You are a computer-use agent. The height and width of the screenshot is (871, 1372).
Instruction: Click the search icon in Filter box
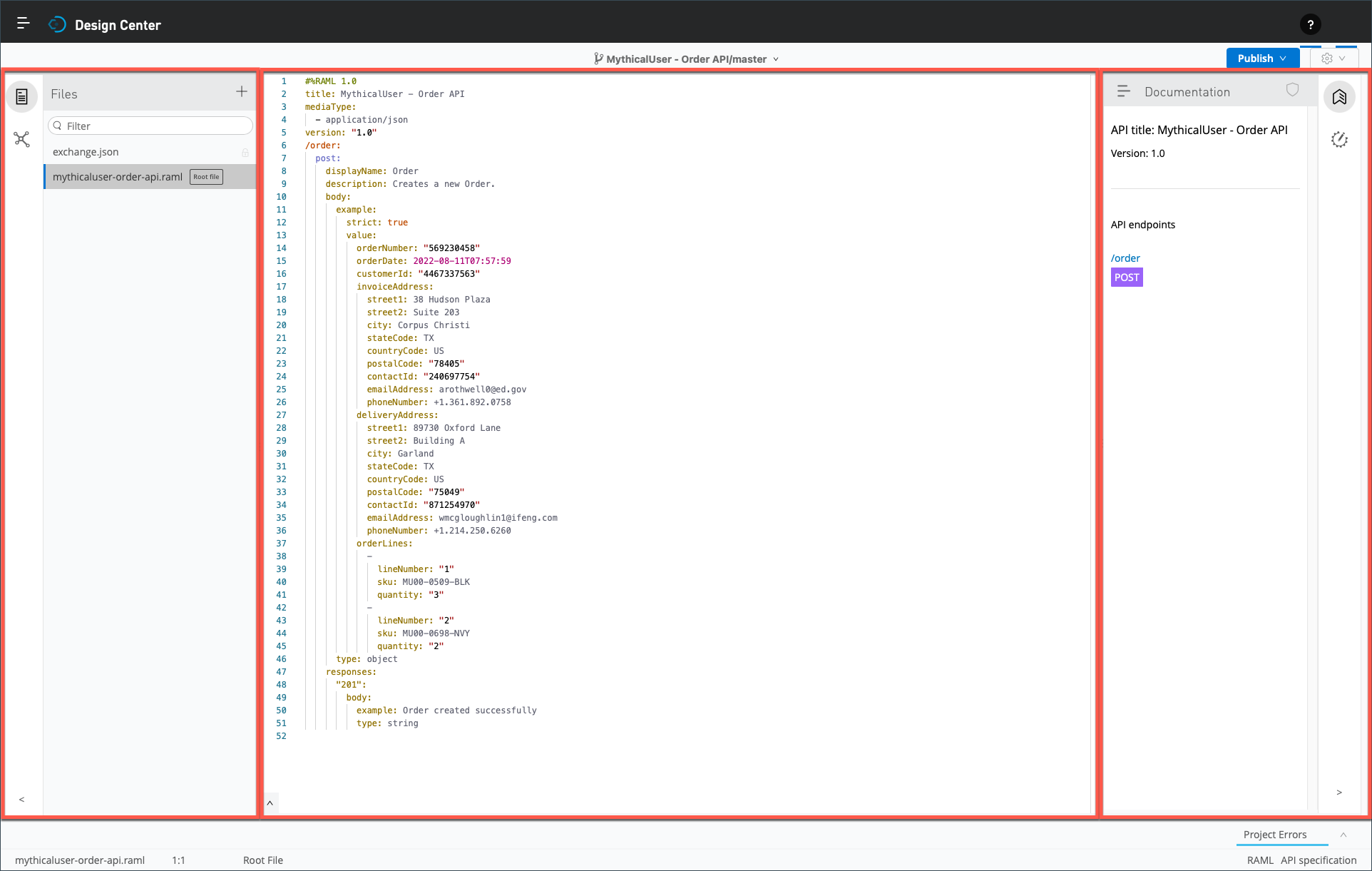tap(58, 126)
